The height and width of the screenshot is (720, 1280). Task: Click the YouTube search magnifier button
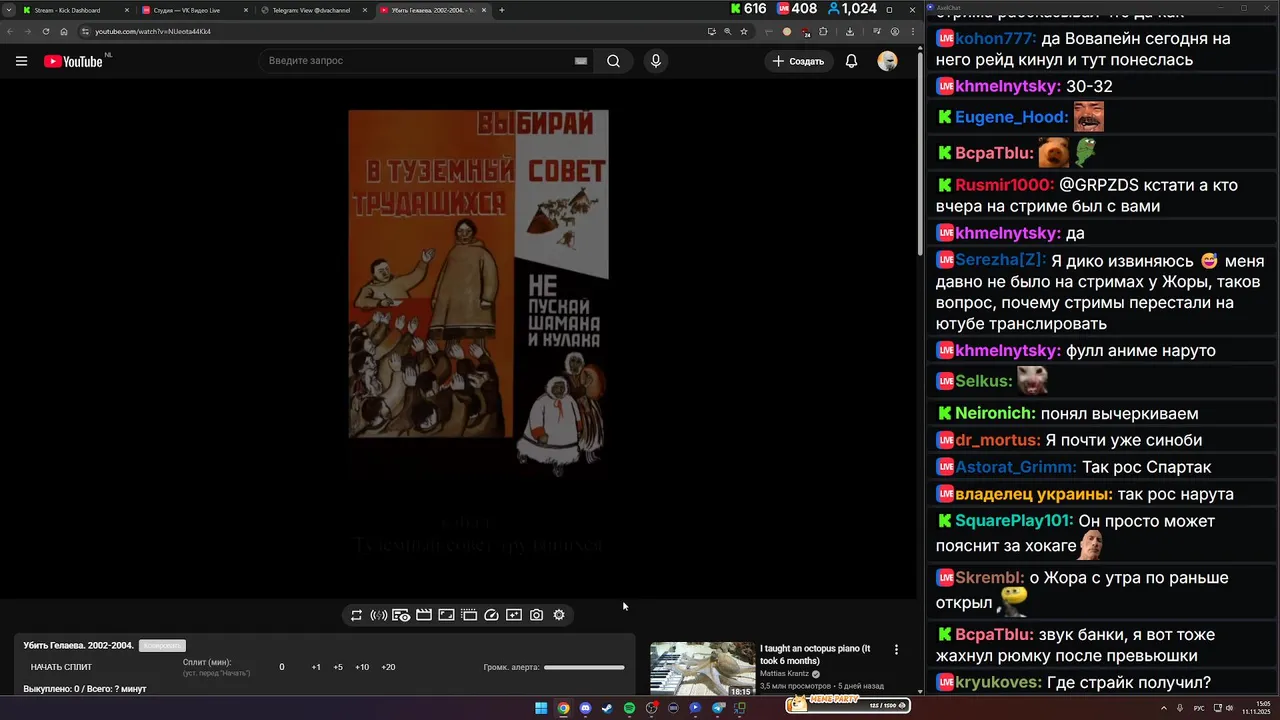point(613,61)
